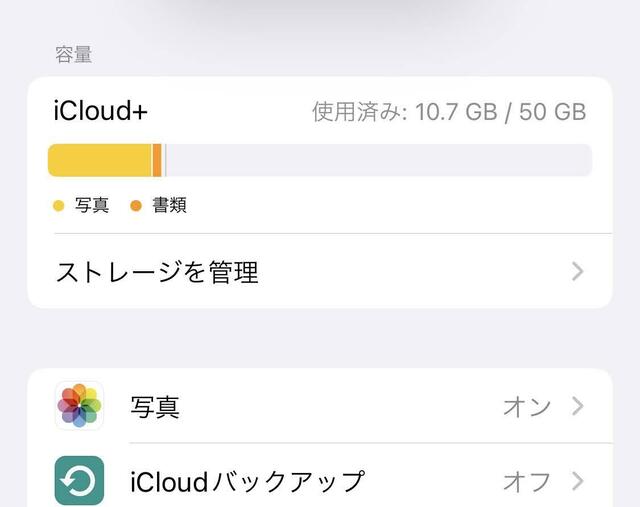Tap the iCloudバックアップ status オフ

tap(526, 481)
